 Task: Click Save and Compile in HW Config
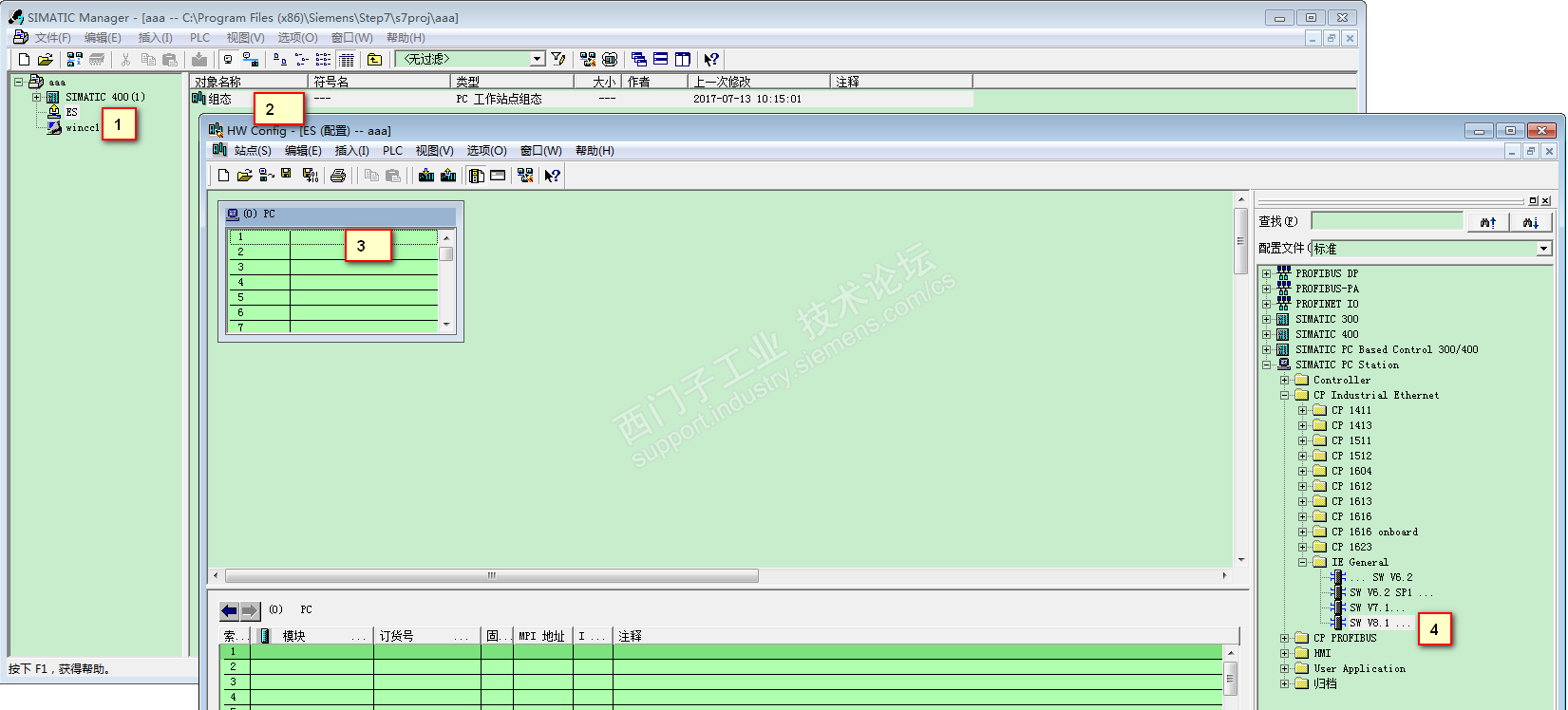(310, 175)
